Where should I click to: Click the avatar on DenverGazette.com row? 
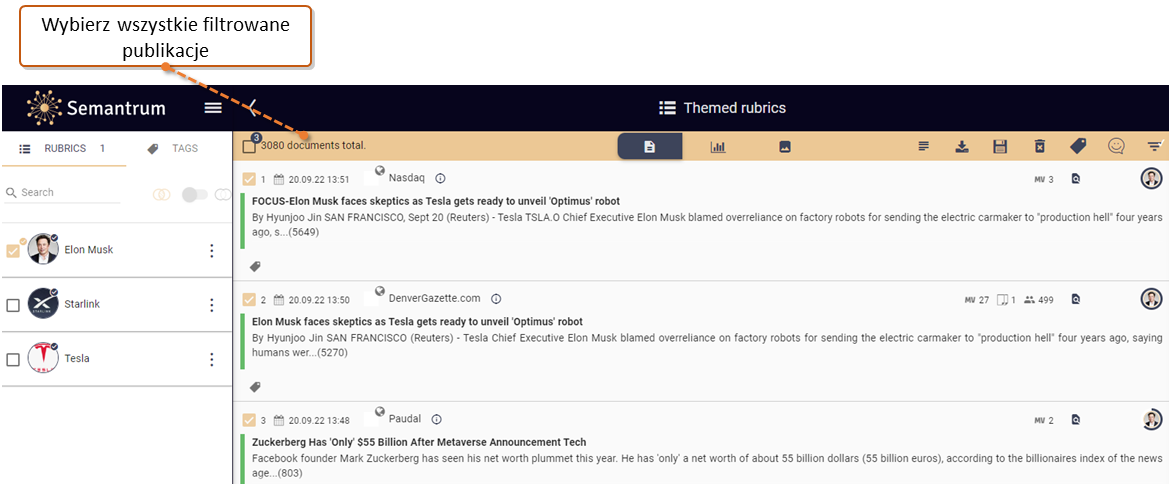(1152, 299)
